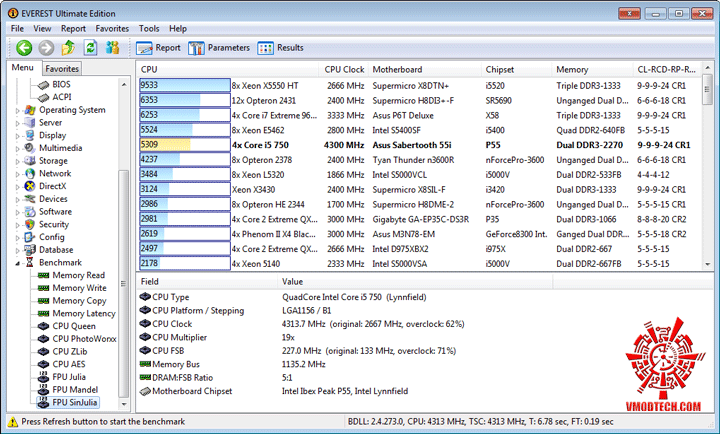Click the Storage icon in tree

click(30, 161)
